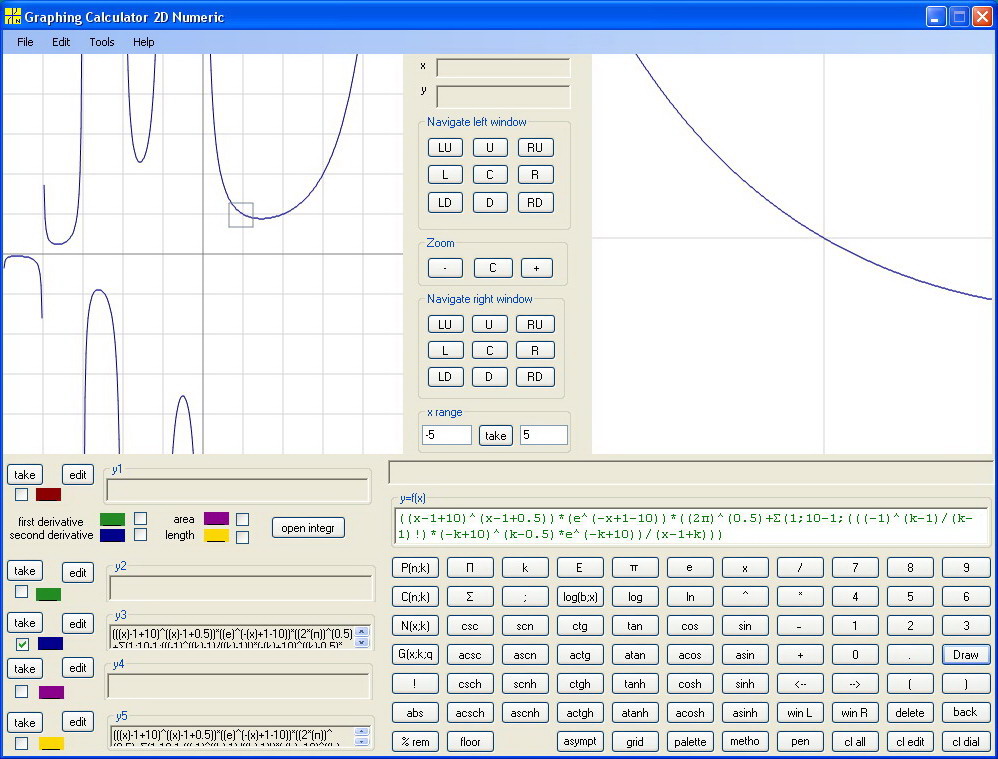Click the x range minimum field
998x759 pixels.
point(447,435)
